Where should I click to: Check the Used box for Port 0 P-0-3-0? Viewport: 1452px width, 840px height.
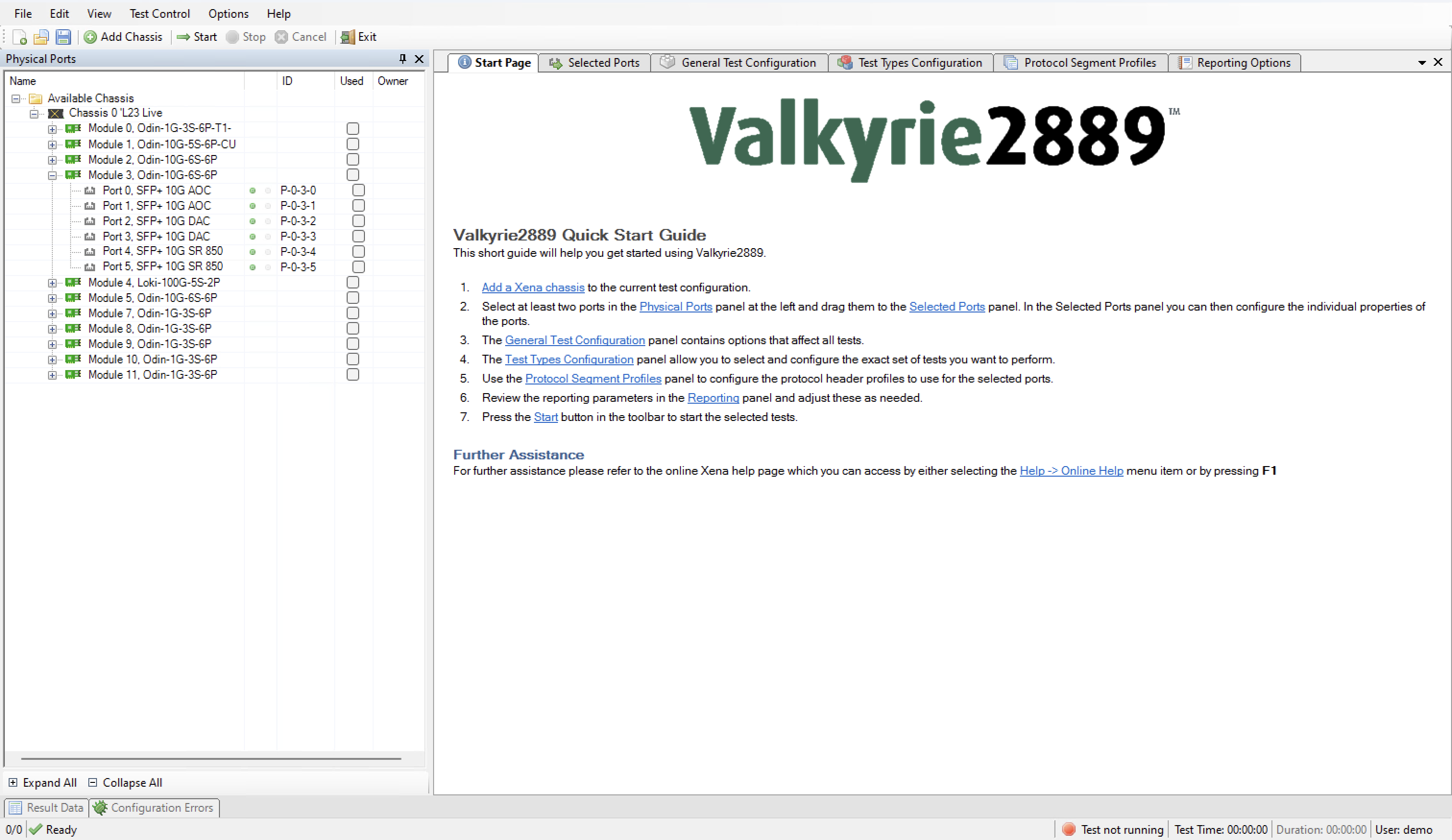(x=359, y=190)
